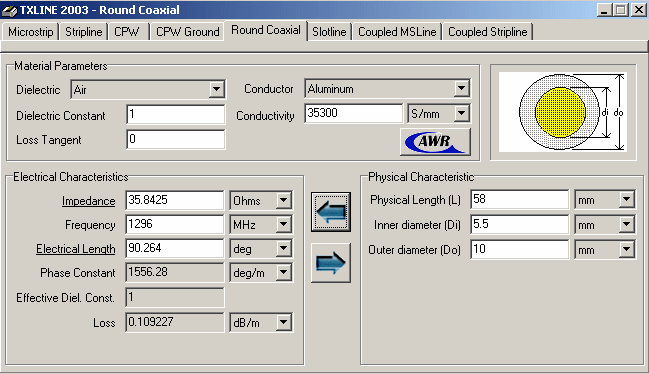Click the Phase Constant value 1556.28
The height and width of the screenshot is (374, 649).
pos(174,273)
